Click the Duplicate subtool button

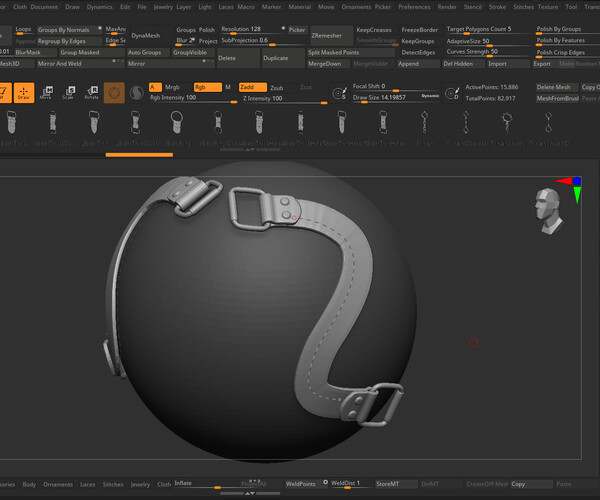point(283,58)
